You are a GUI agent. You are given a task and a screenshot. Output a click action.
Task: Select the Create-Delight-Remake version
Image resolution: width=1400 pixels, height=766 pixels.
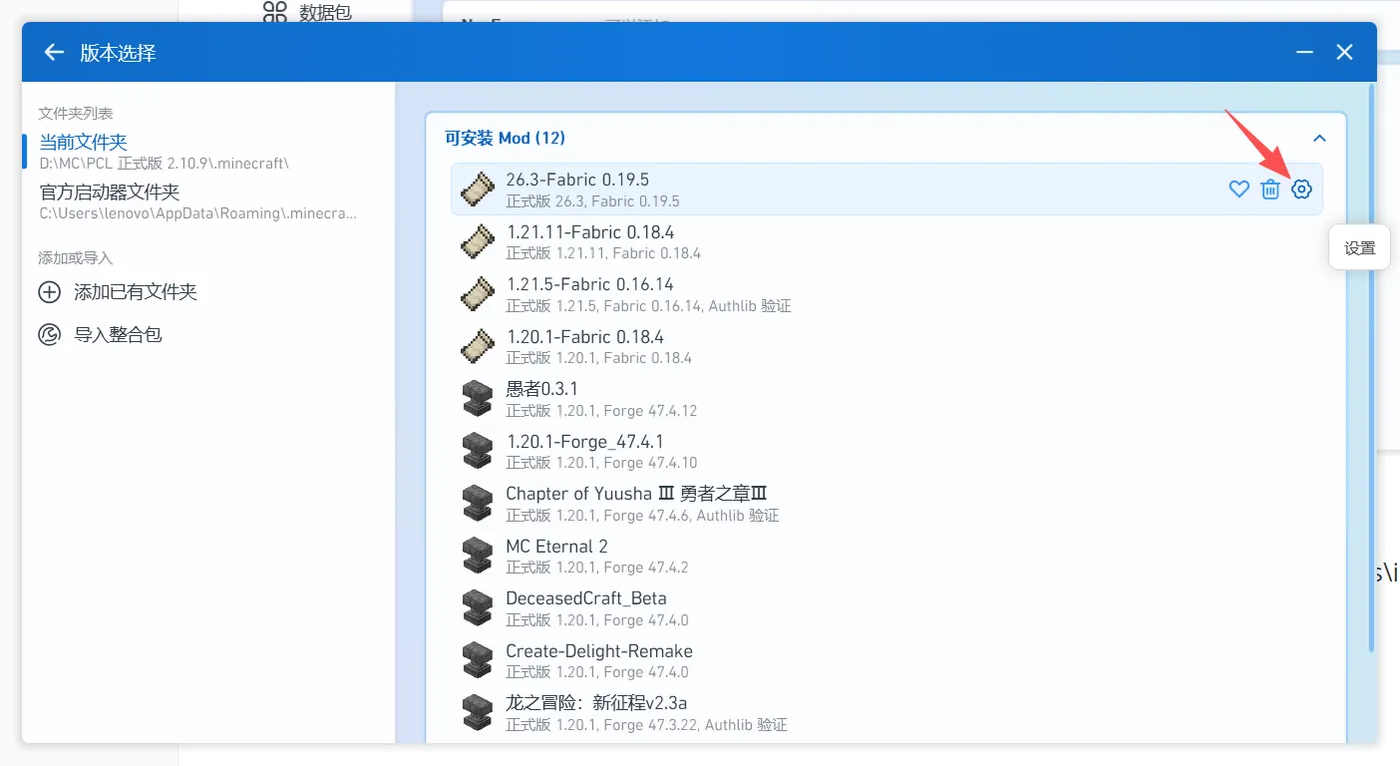pos(886,660)
